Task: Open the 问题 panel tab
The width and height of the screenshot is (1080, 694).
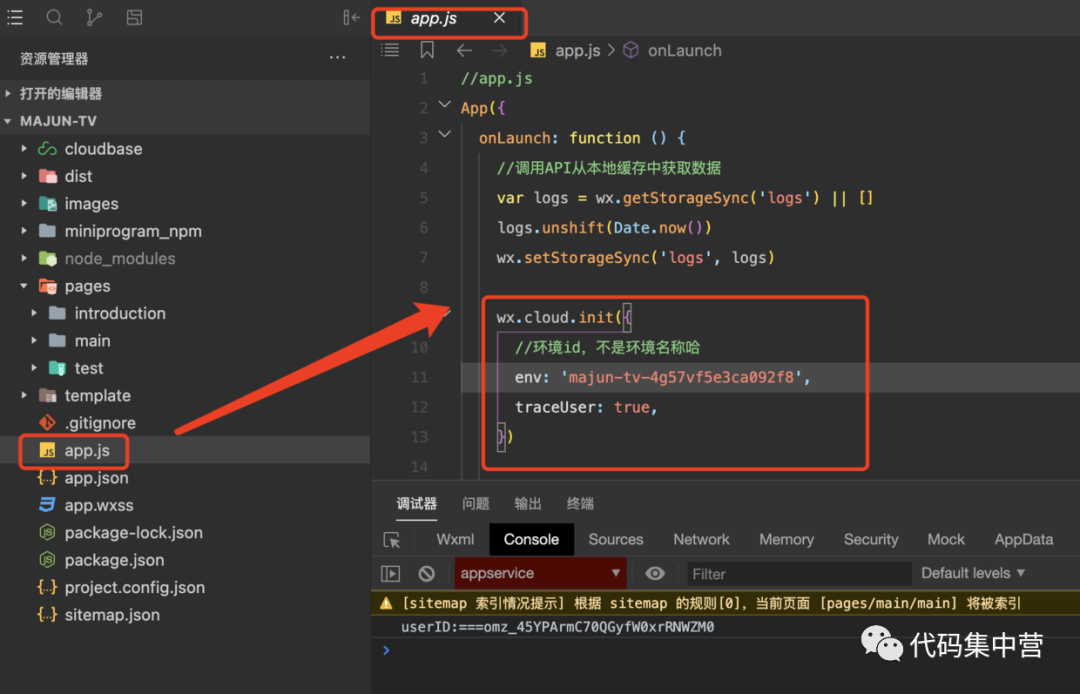Action: 476,504
